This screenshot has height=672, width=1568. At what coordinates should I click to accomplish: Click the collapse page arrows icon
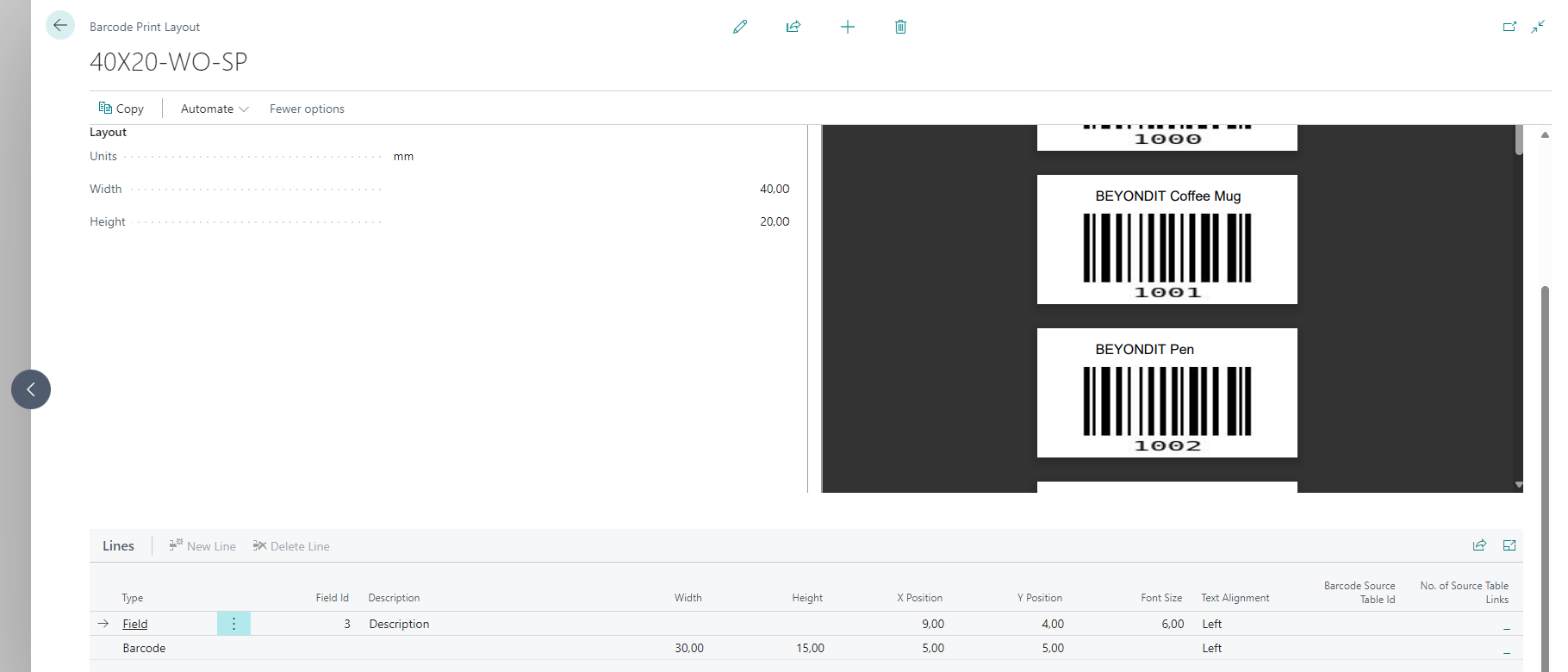1538,27
